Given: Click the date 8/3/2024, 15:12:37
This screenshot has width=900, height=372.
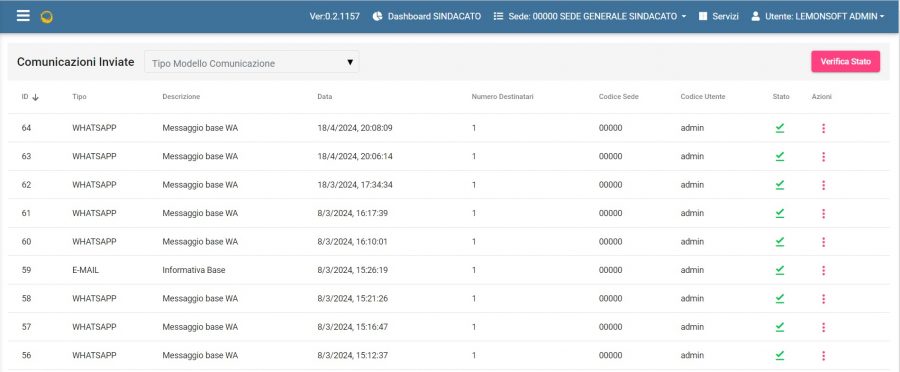Looking at the screenshot, I should pos(352,355).
